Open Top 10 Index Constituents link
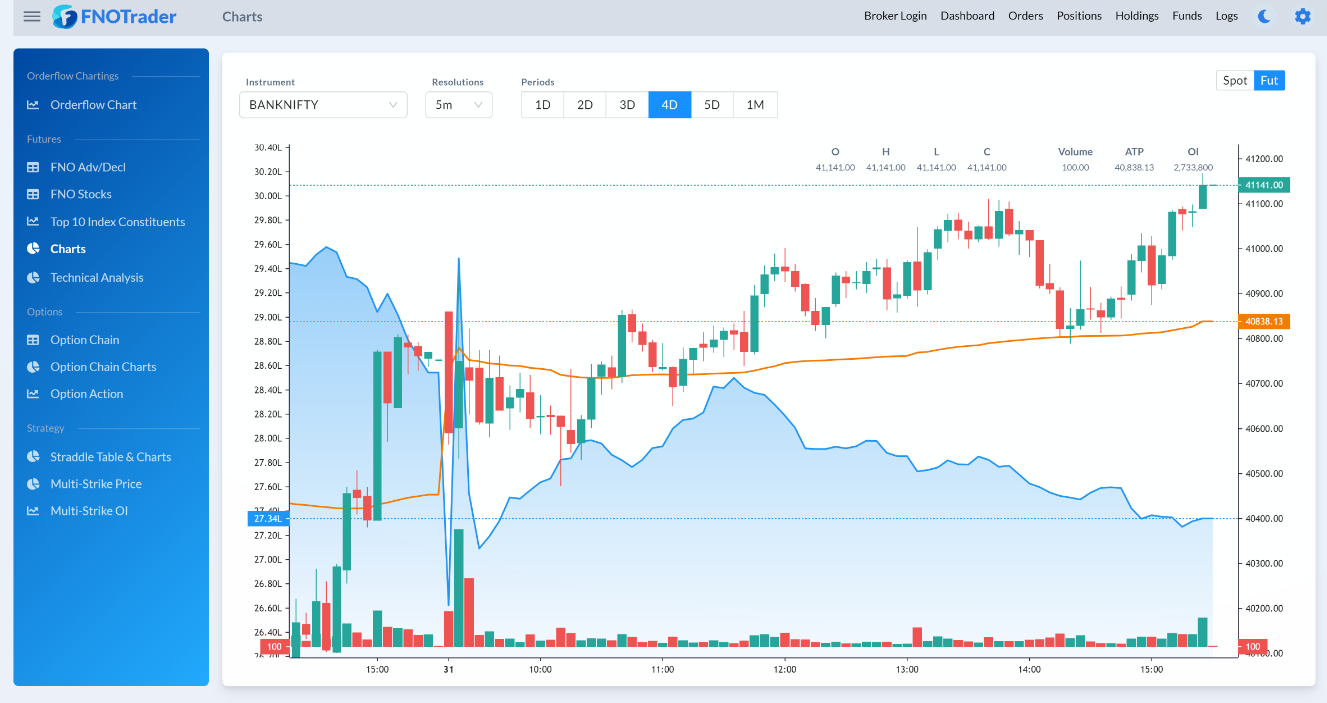Image resolution: width=1327 pixels, height=703 pixels. click(x=118, y=222)
